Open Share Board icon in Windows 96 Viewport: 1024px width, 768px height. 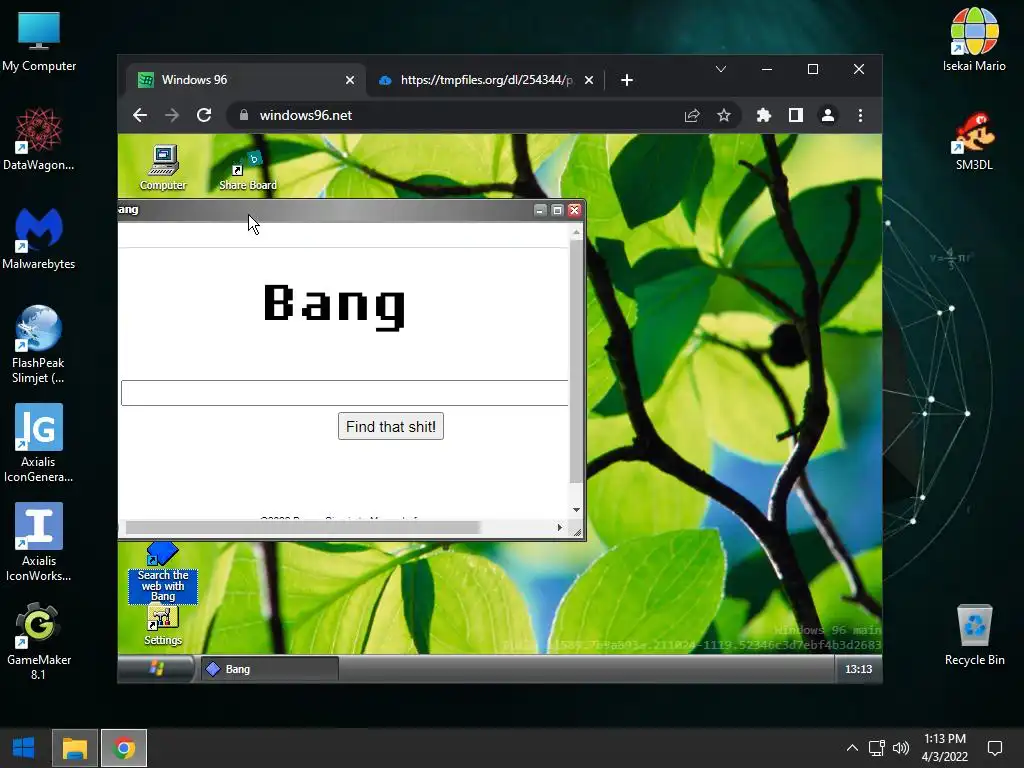[x=248, y=170]
